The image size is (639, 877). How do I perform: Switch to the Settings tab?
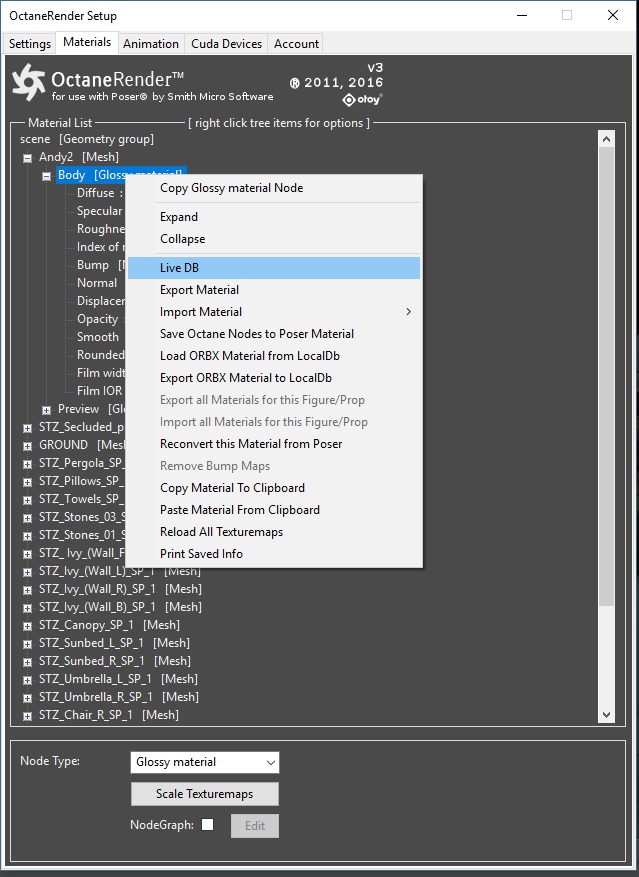pos(30,44)
